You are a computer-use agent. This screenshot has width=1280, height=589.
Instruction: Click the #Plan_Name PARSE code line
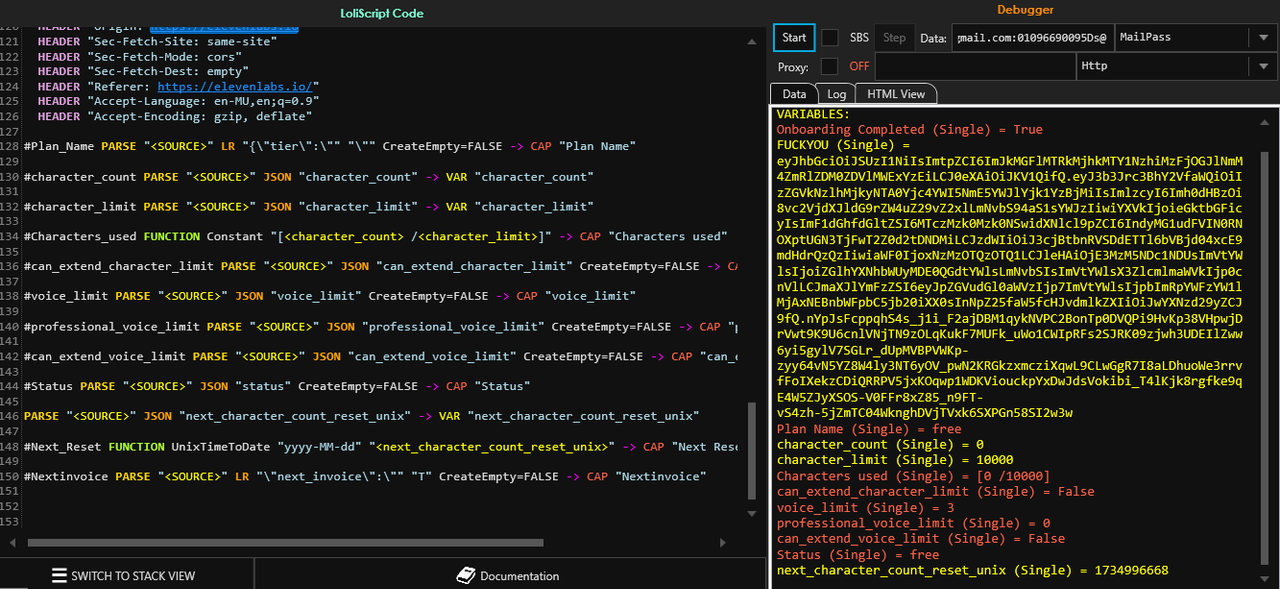coord(330,146)
